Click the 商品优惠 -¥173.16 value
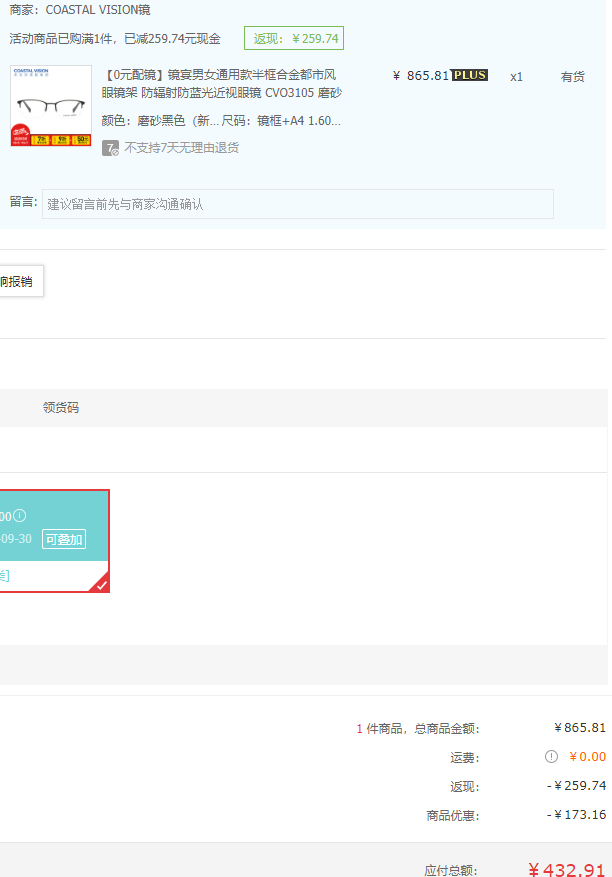Viewport: 612px width, 877px height. 577,815
